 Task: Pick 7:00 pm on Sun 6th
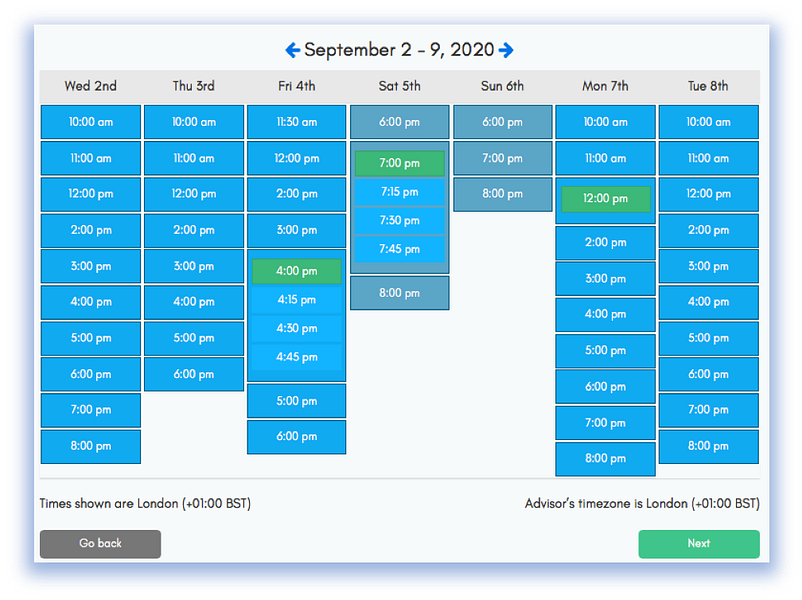502,159
